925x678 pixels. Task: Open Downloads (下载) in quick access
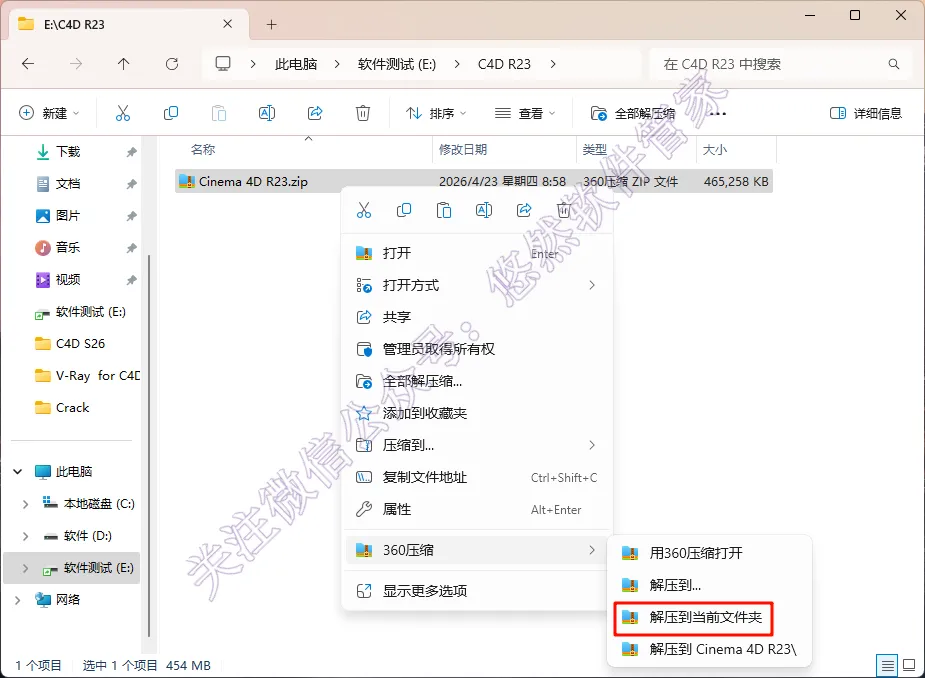68,152
